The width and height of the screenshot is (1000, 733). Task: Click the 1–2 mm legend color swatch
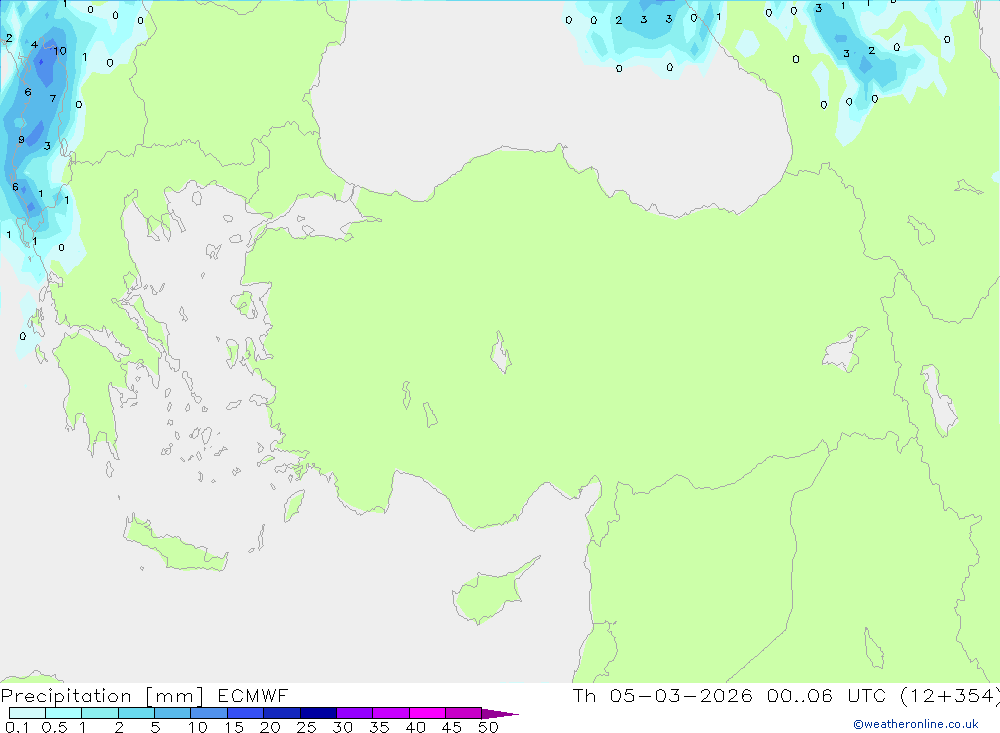pyautogui.click(x=99, y=713)
